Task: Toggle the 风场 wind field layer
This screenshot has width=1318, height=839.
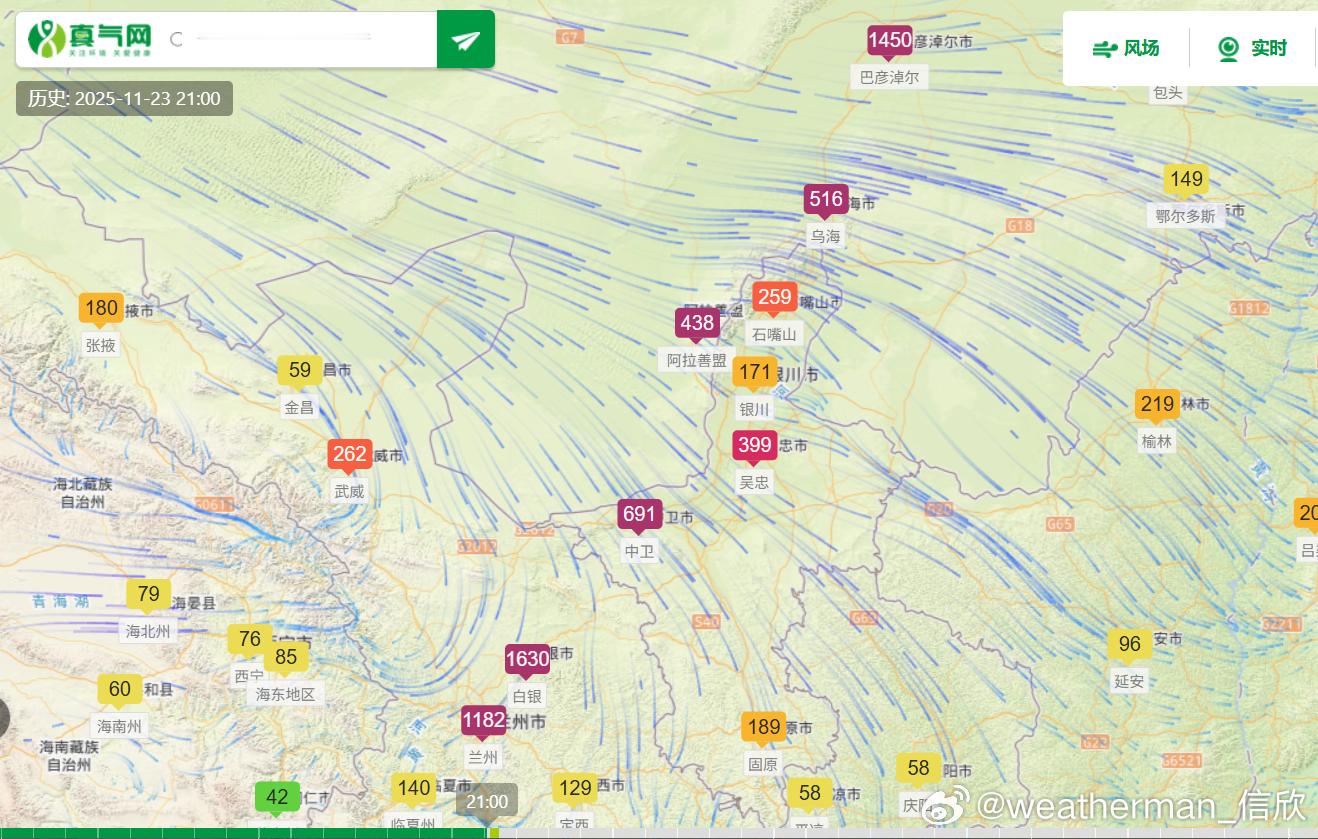Action: click(x=1126, y=48)
